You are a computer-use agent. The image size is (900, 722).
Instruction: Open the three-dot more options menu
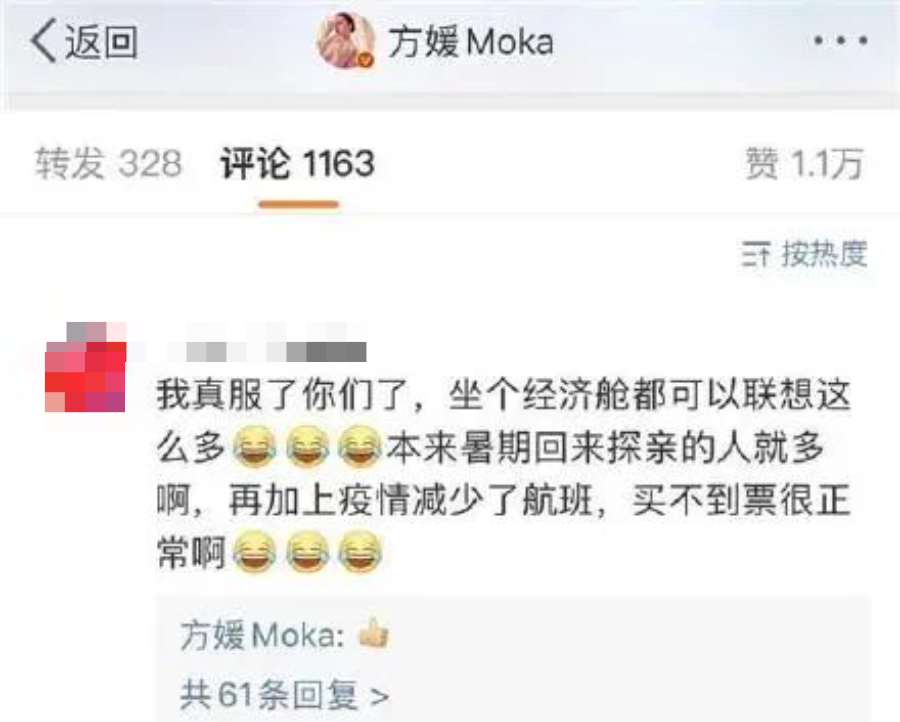(841, 41)
